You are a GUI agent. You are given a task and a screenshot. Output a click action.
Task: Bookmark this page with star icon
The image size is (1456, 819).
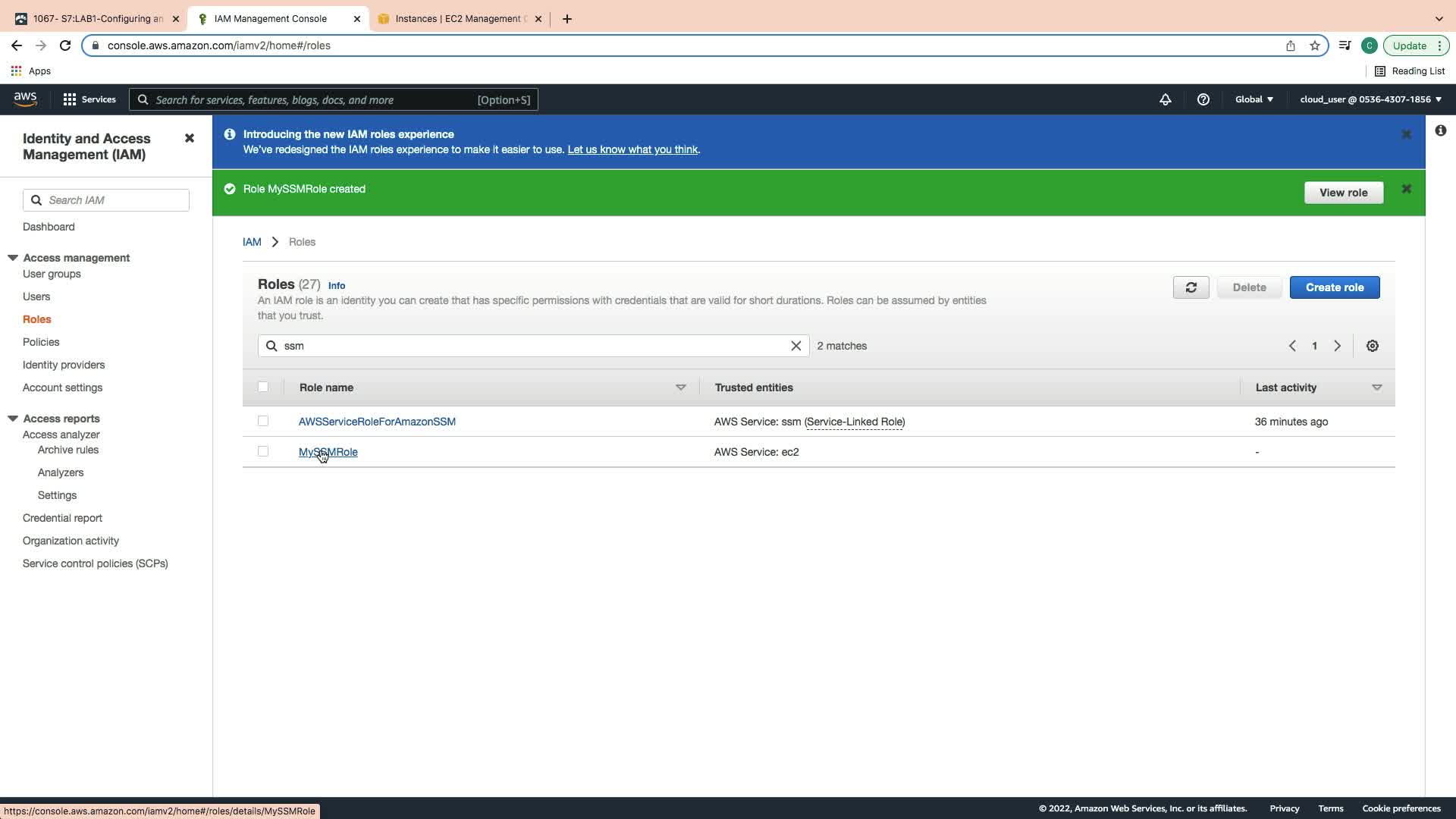tap(1314, 45)
